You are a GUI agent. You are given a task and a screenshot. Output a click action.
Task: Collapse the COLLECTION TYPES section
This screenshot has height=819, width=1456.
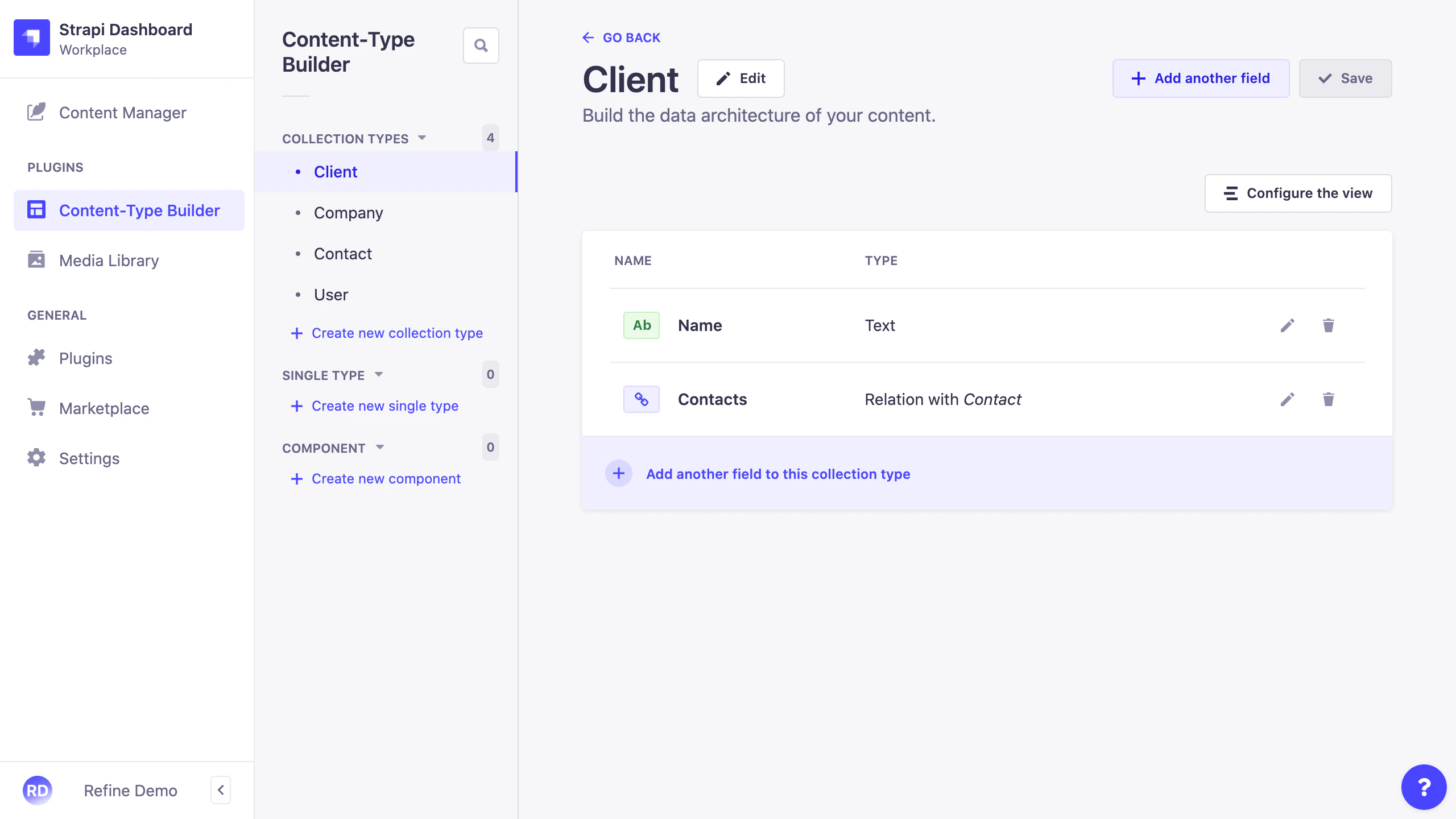tap(421, 138)
